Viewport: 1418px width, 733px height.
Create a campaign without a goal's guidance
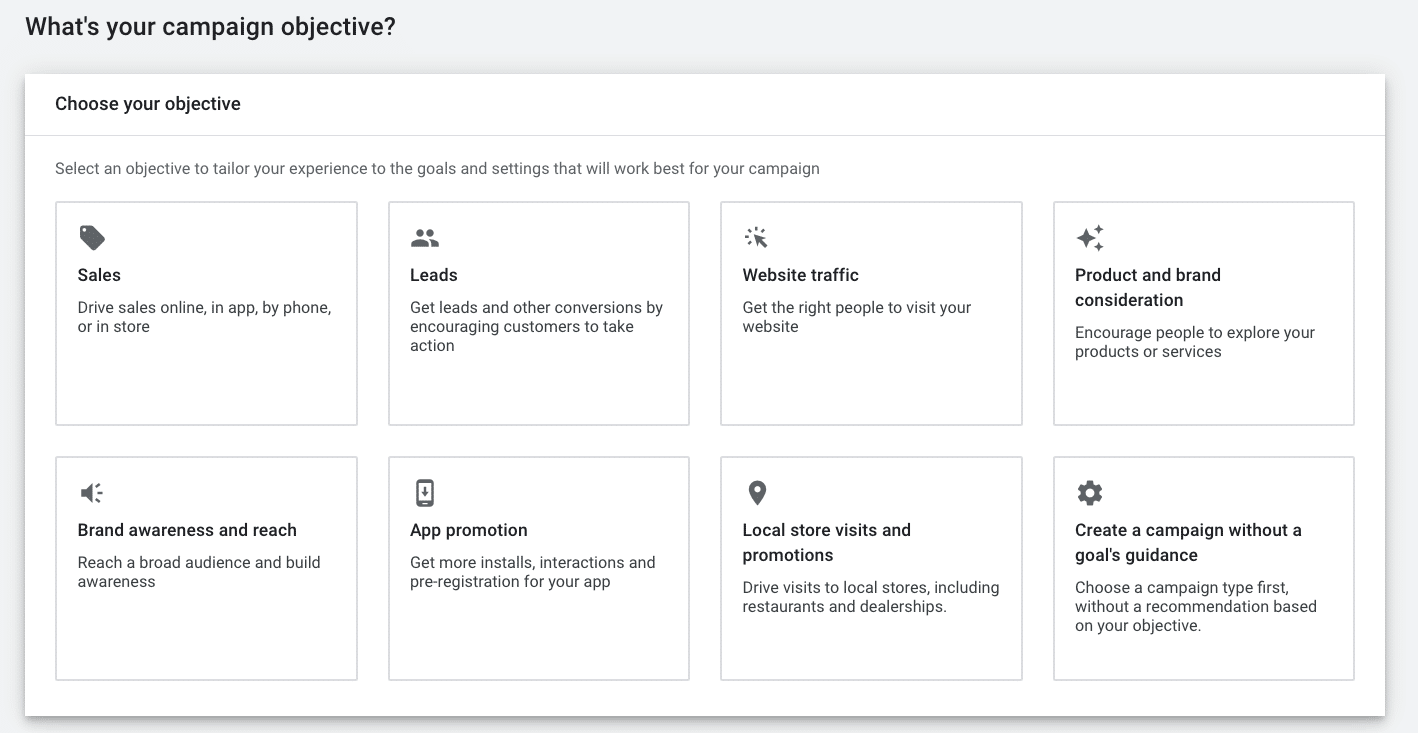click(x=1203, y=567)
